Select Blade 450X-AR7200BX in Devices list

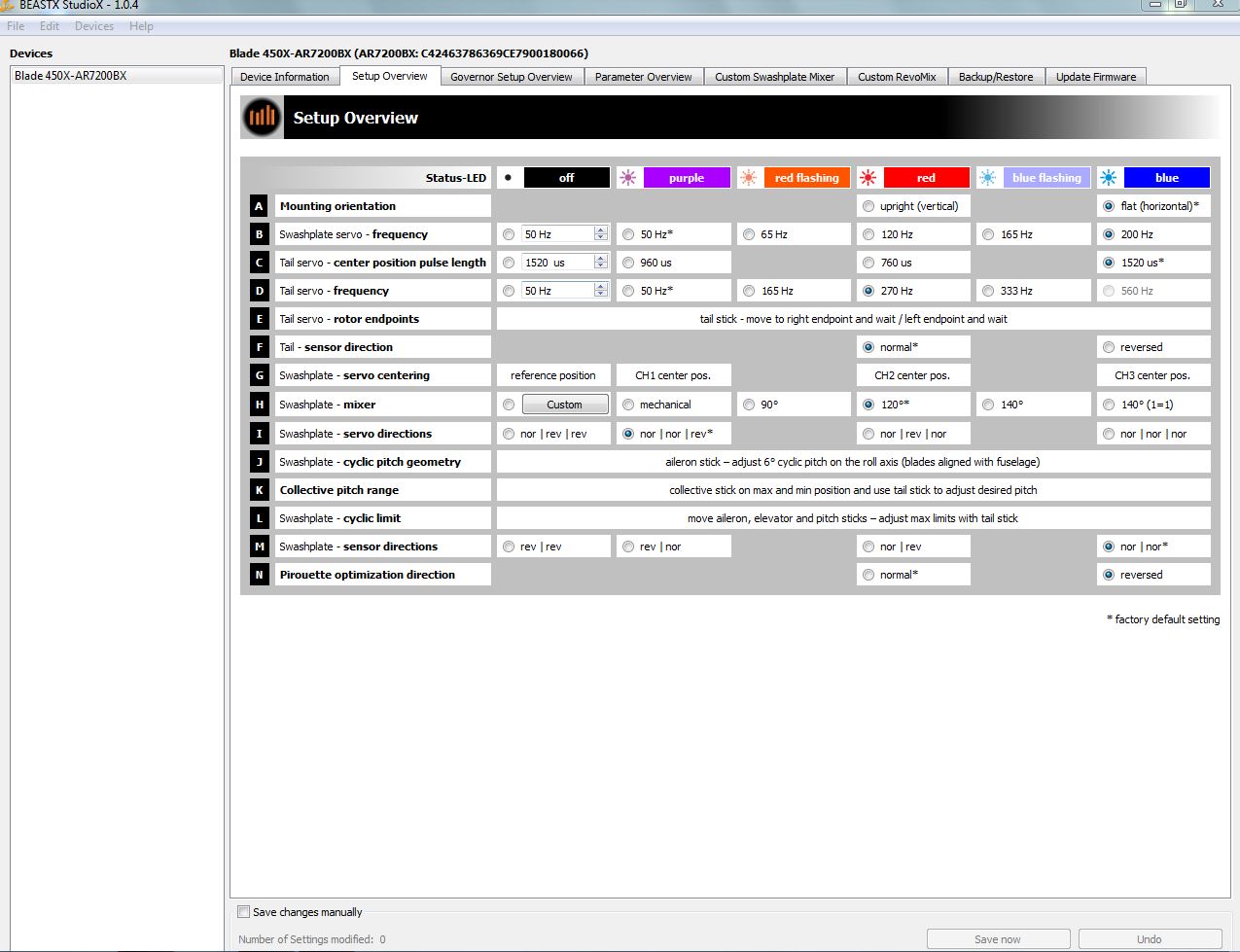tap(117, 75)
